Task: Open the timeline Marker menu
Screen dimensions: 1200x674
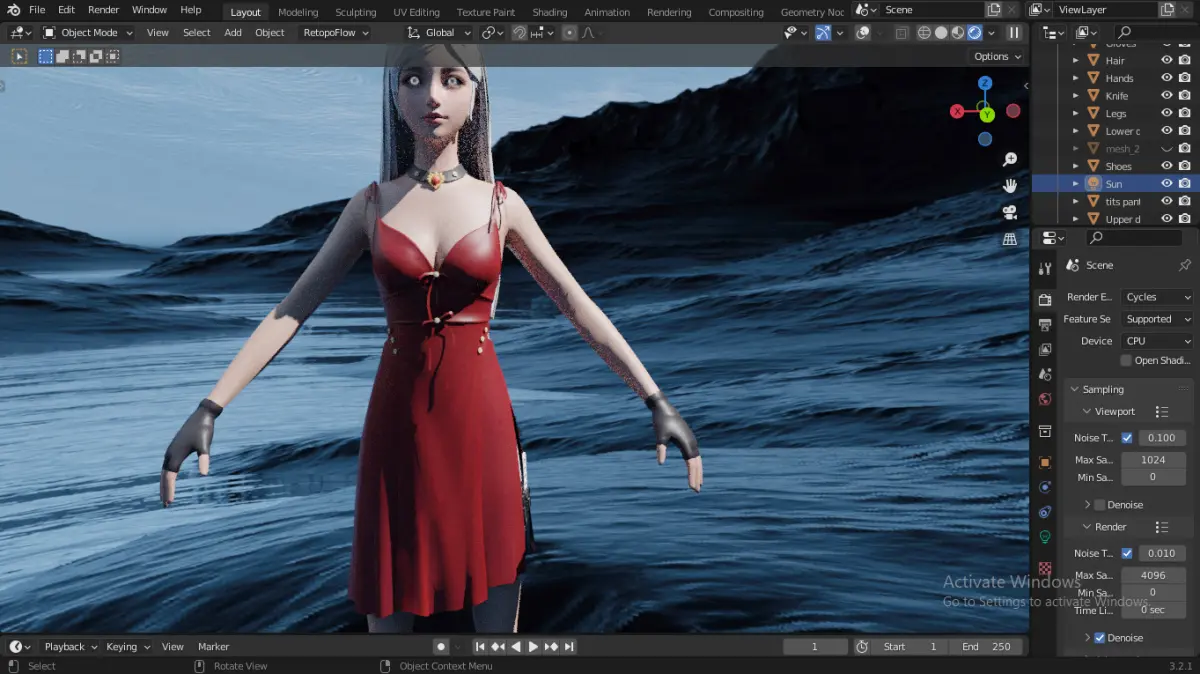Action: pyautogui.click(x=213, y=647)
